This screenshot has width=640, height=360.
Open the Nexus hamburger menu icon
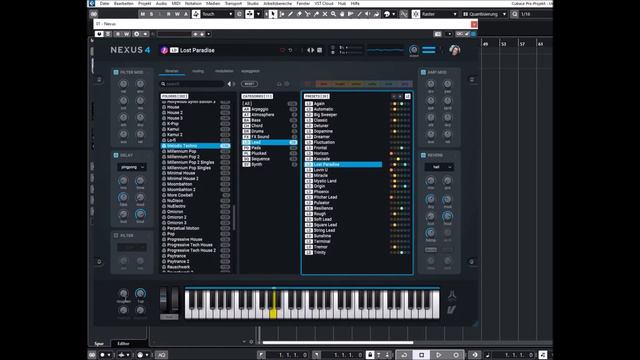(x=429, y=50)
